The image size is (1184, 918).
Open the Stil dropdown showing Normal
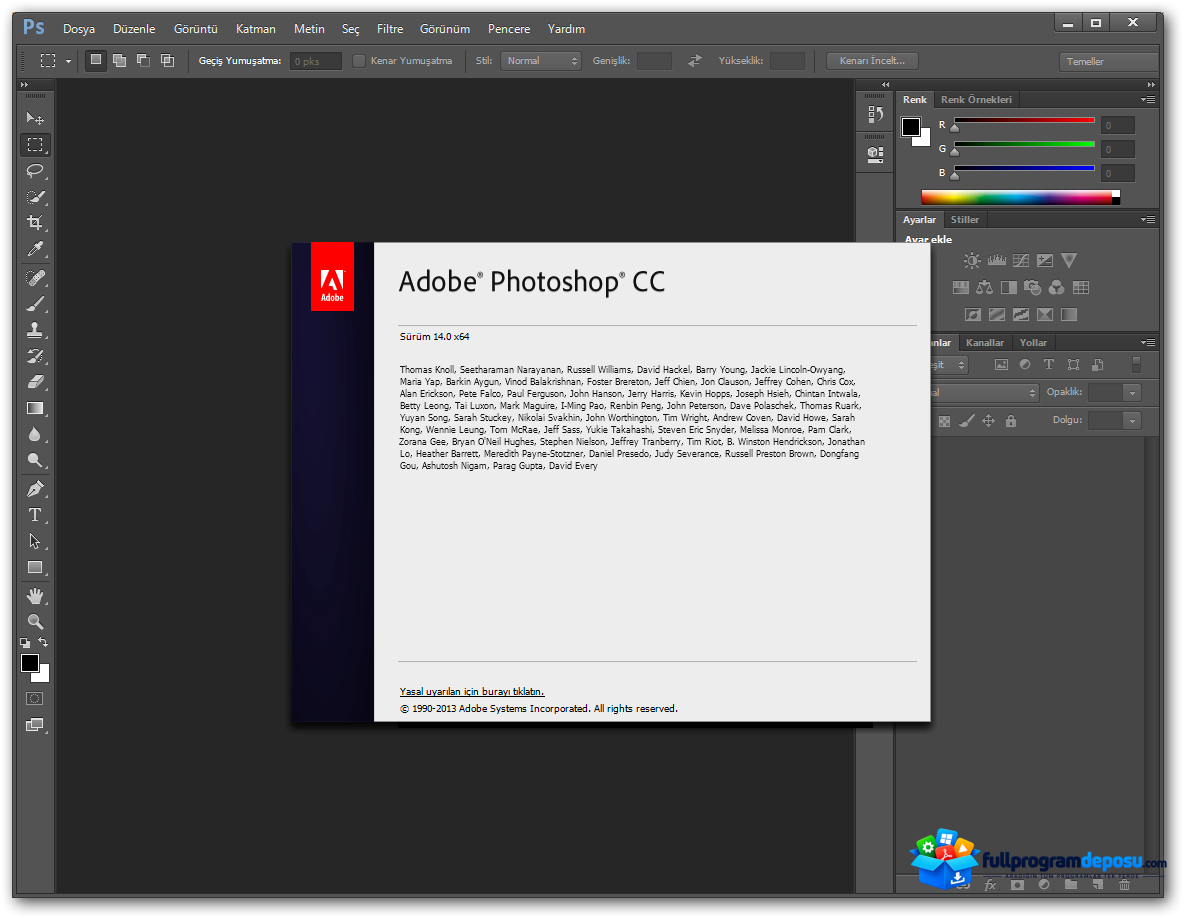[x=541, y=61]
